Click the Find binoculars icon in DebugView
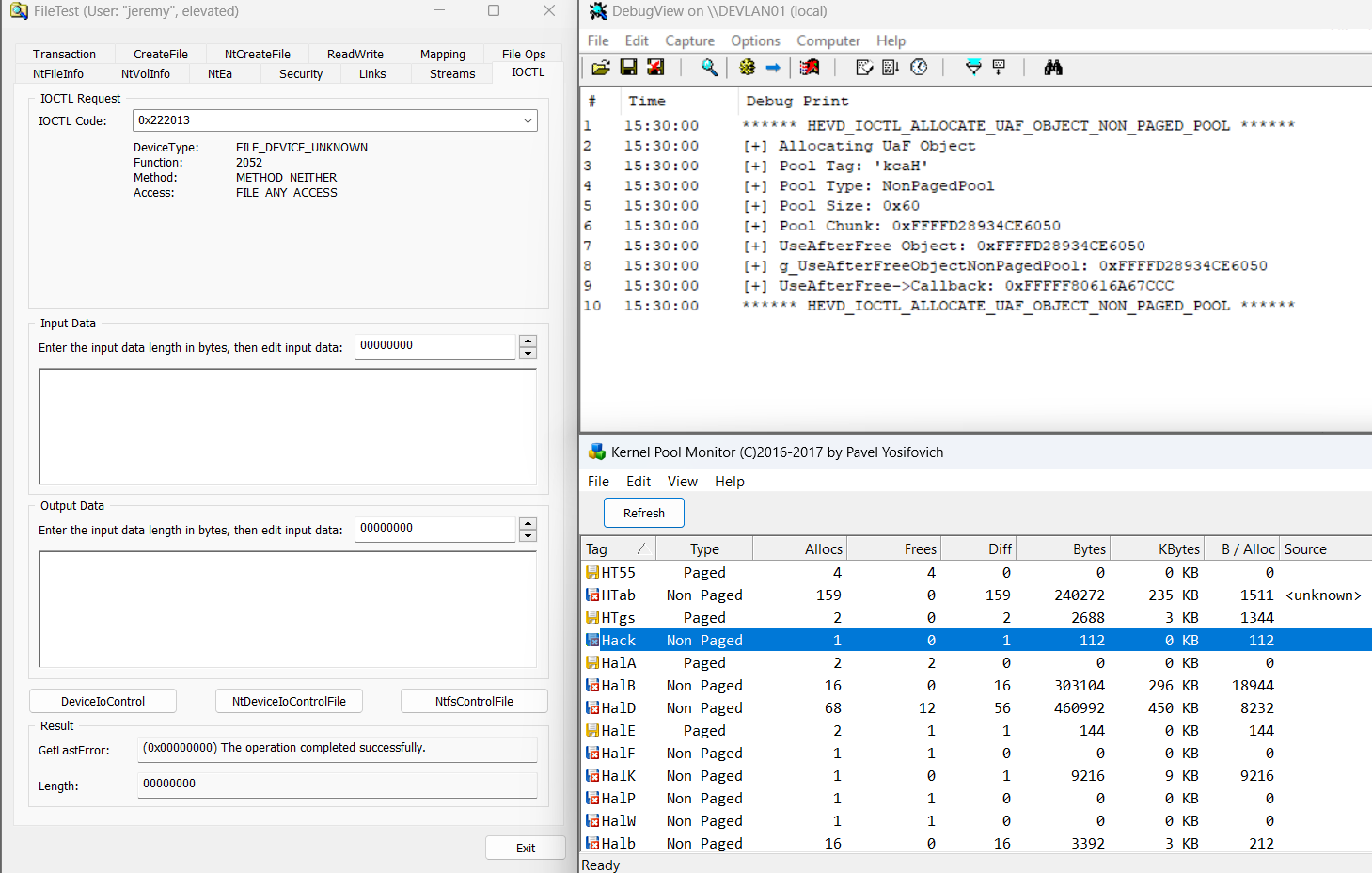 [1053, 68]
